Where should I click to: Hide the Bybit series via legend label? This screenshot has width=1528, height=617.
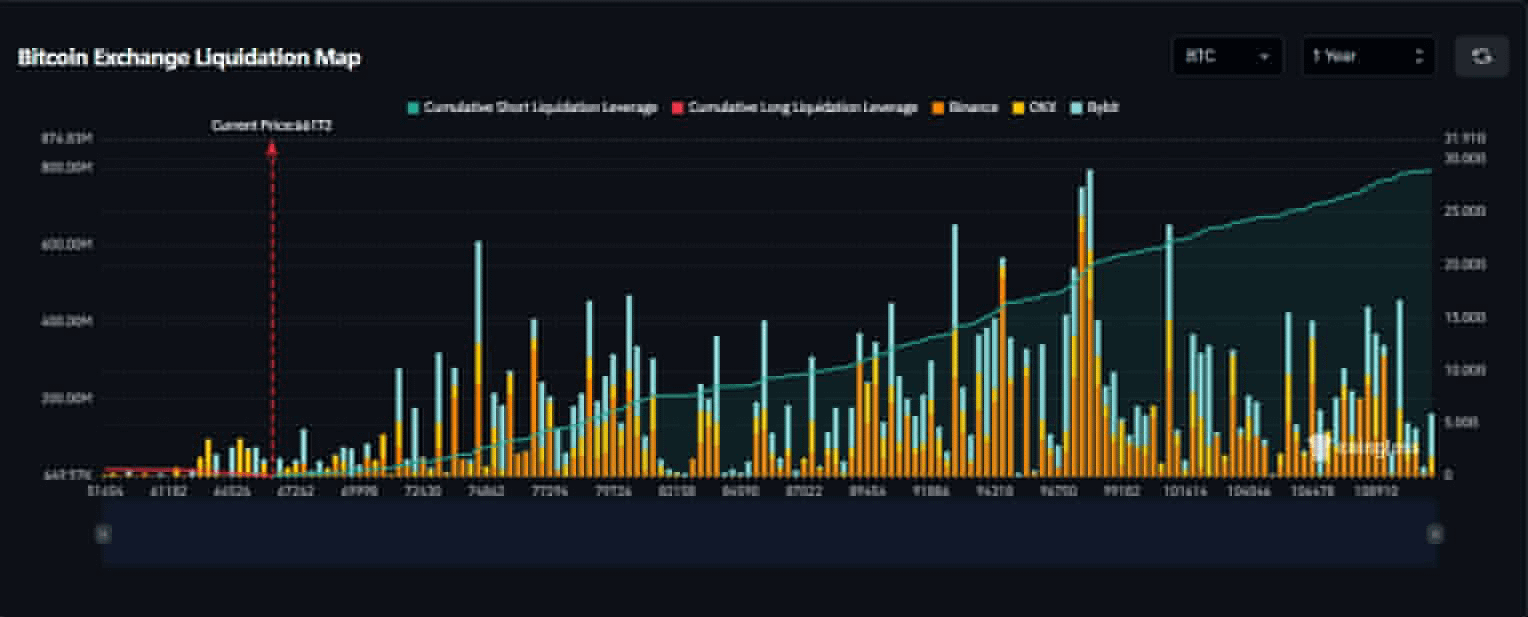1102,107
